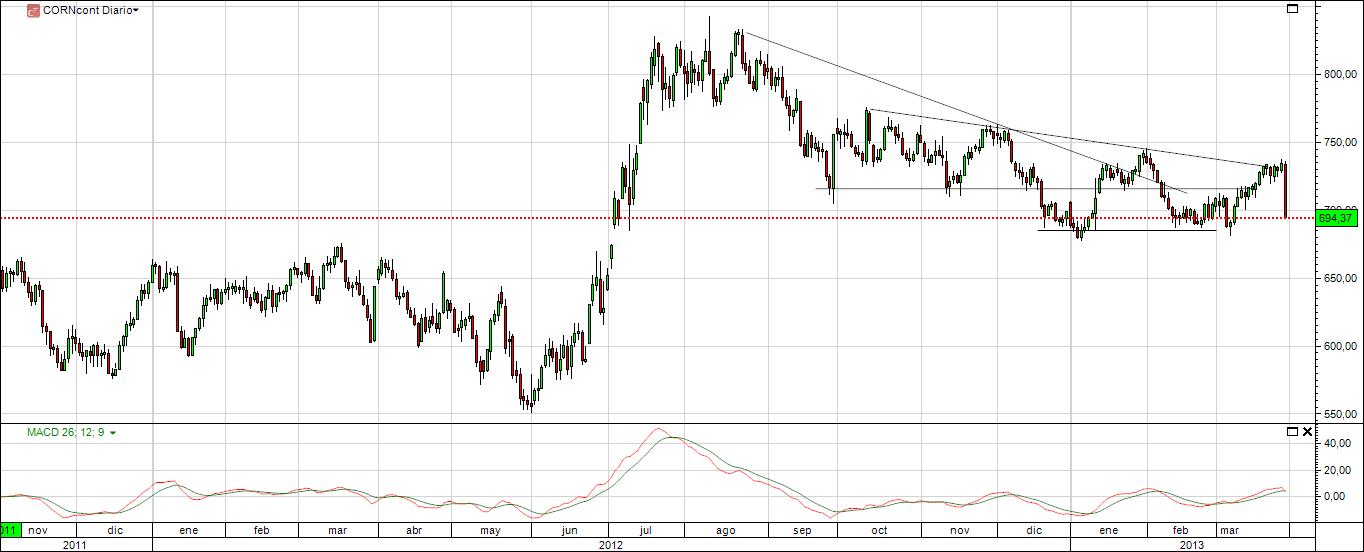Maximize the MACD indicator panel
This screenshot has width=1364, height=552.
tap(1292, 432)
